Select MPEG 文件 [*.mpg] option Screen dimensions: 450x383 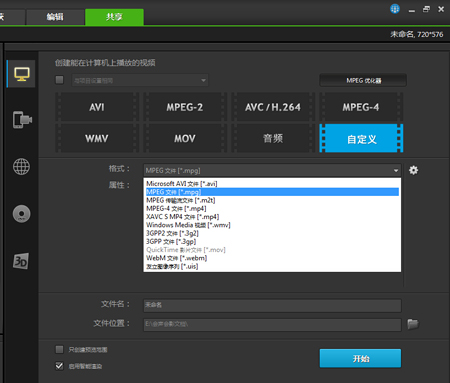pos(272,192)
